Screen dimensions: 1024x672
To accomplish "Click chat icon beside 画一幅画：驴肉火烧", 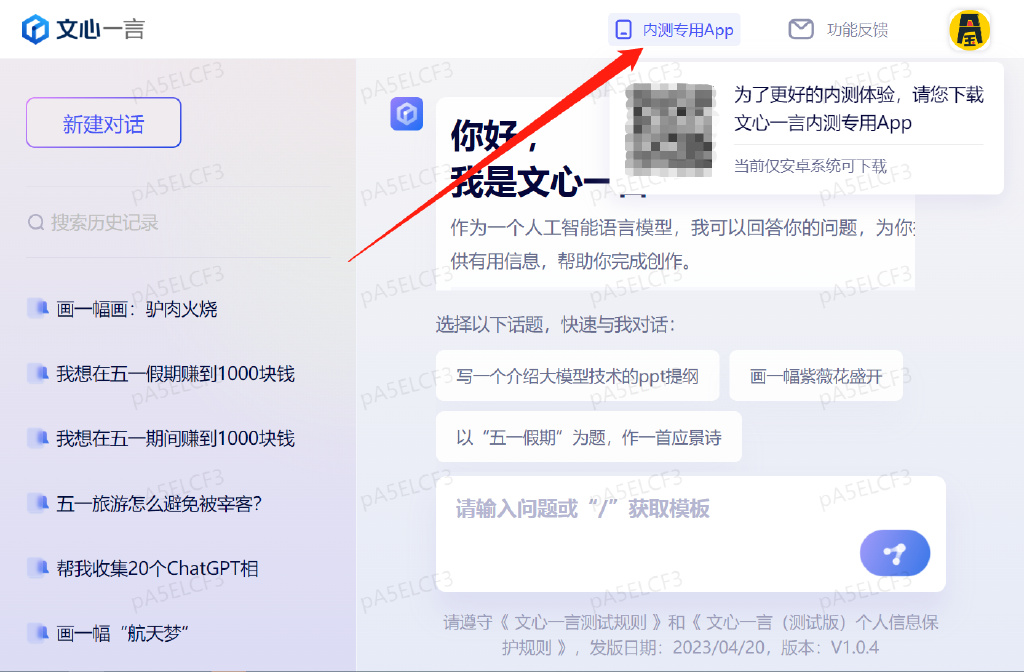I will (38, 308).
